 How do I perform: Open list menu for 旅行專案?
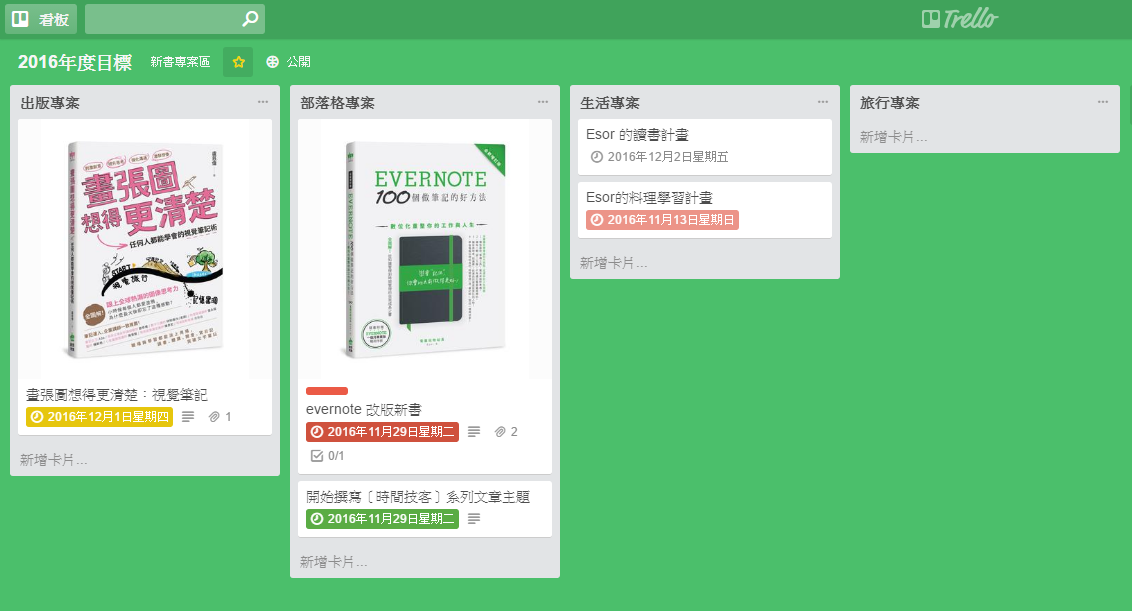coord(1103,103)
